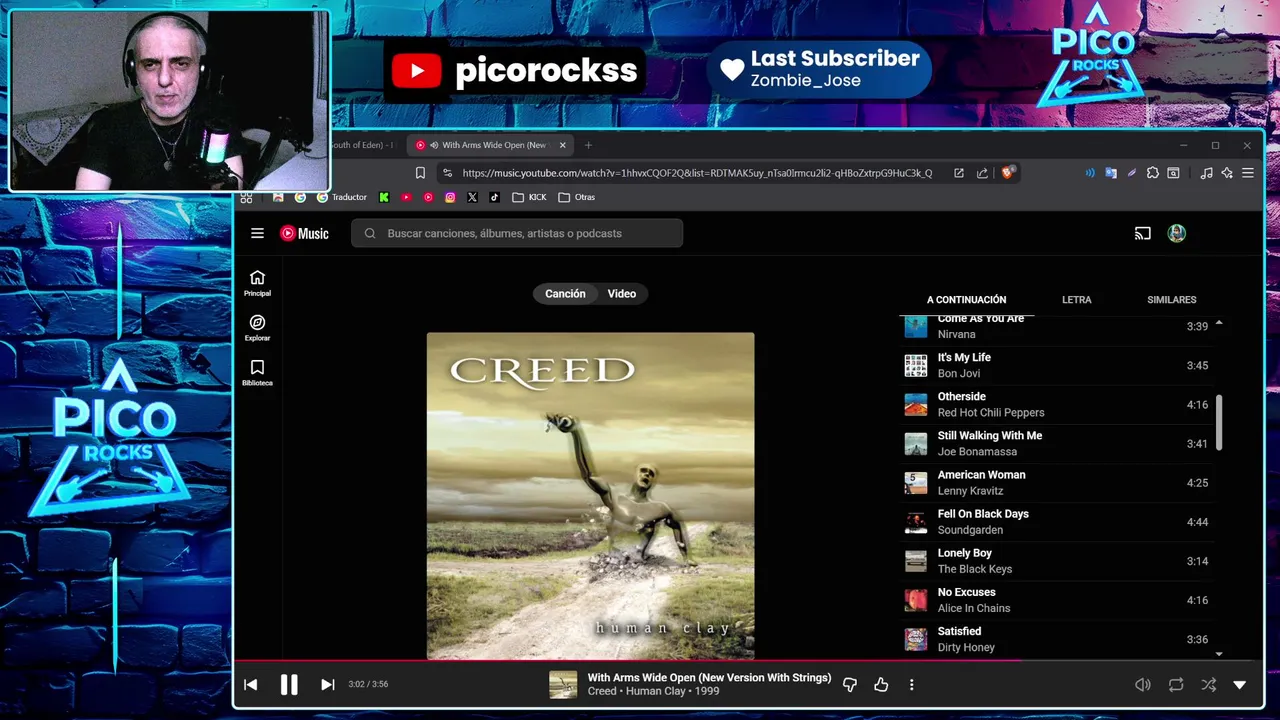1280x720 pixels.
Task: Open the Explorar section
Action: (x=257, y=328)
